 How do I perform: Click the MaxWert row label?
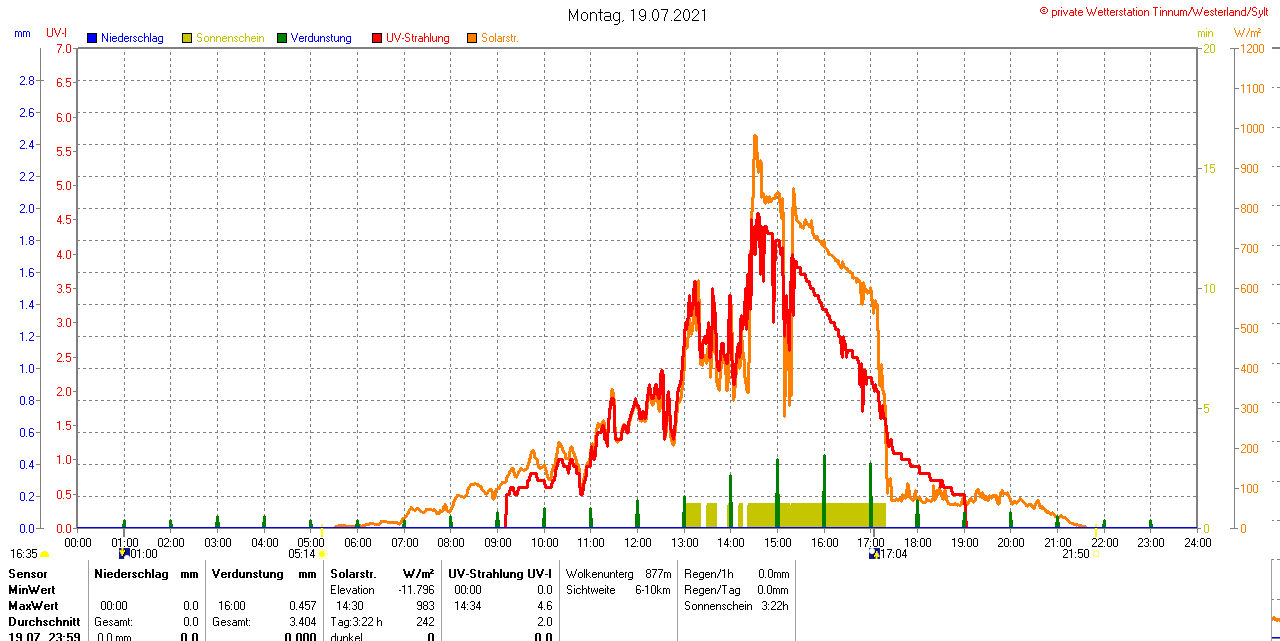coord(34,606)
